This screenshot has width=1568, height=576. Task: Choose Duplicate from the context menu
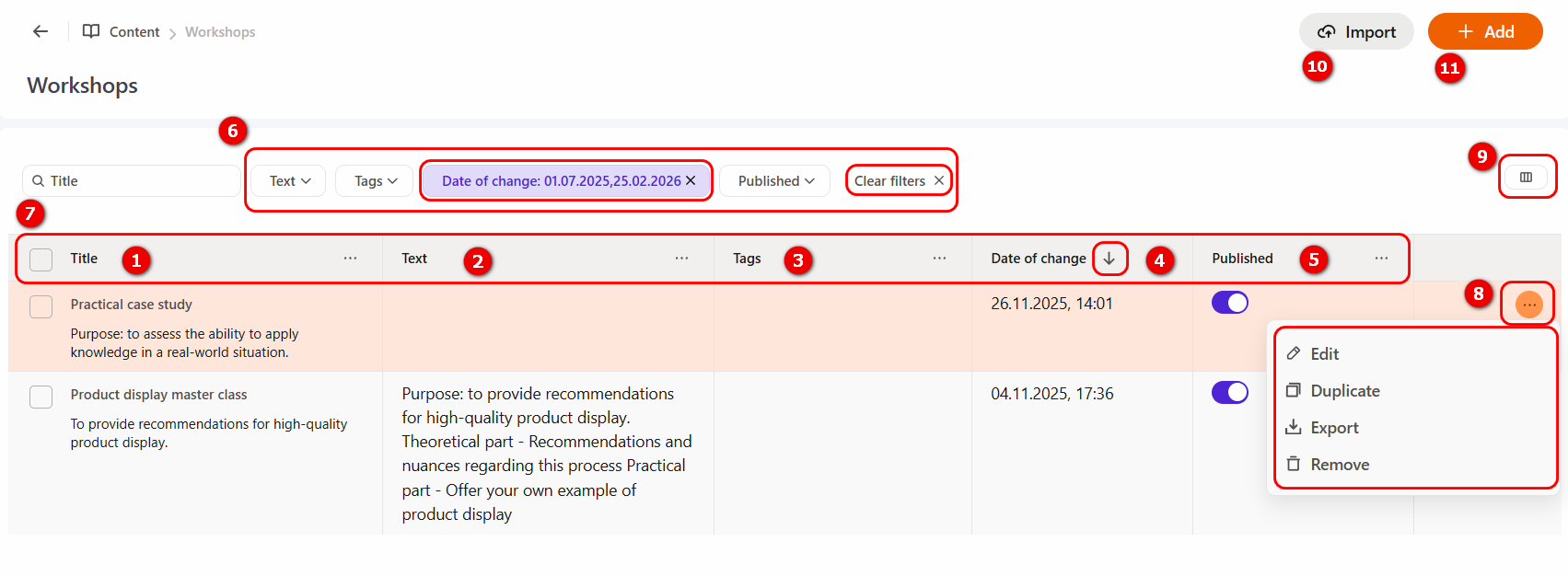coord(1344,391)
